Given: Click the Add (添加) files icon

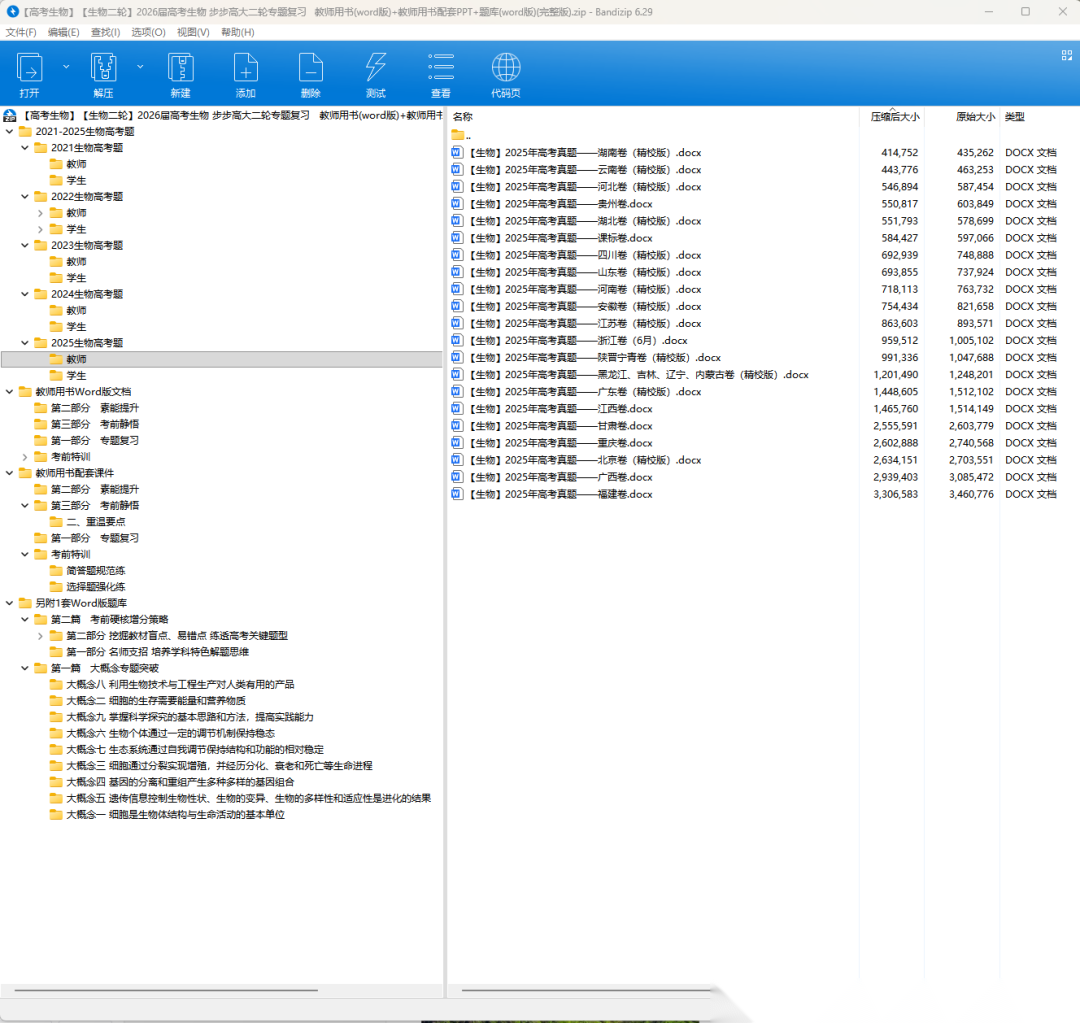Looking at the screenshot, I should coord(245,68).
